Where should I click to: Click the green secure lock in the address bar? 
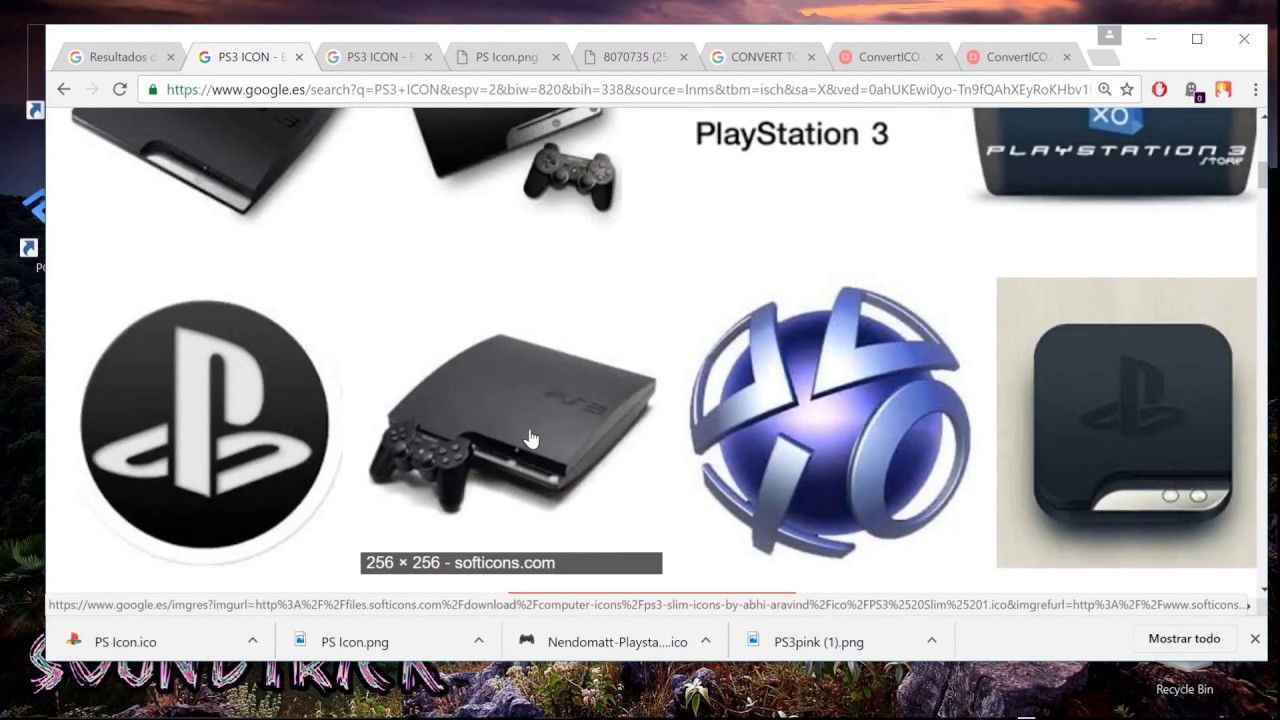coord(151,90)
